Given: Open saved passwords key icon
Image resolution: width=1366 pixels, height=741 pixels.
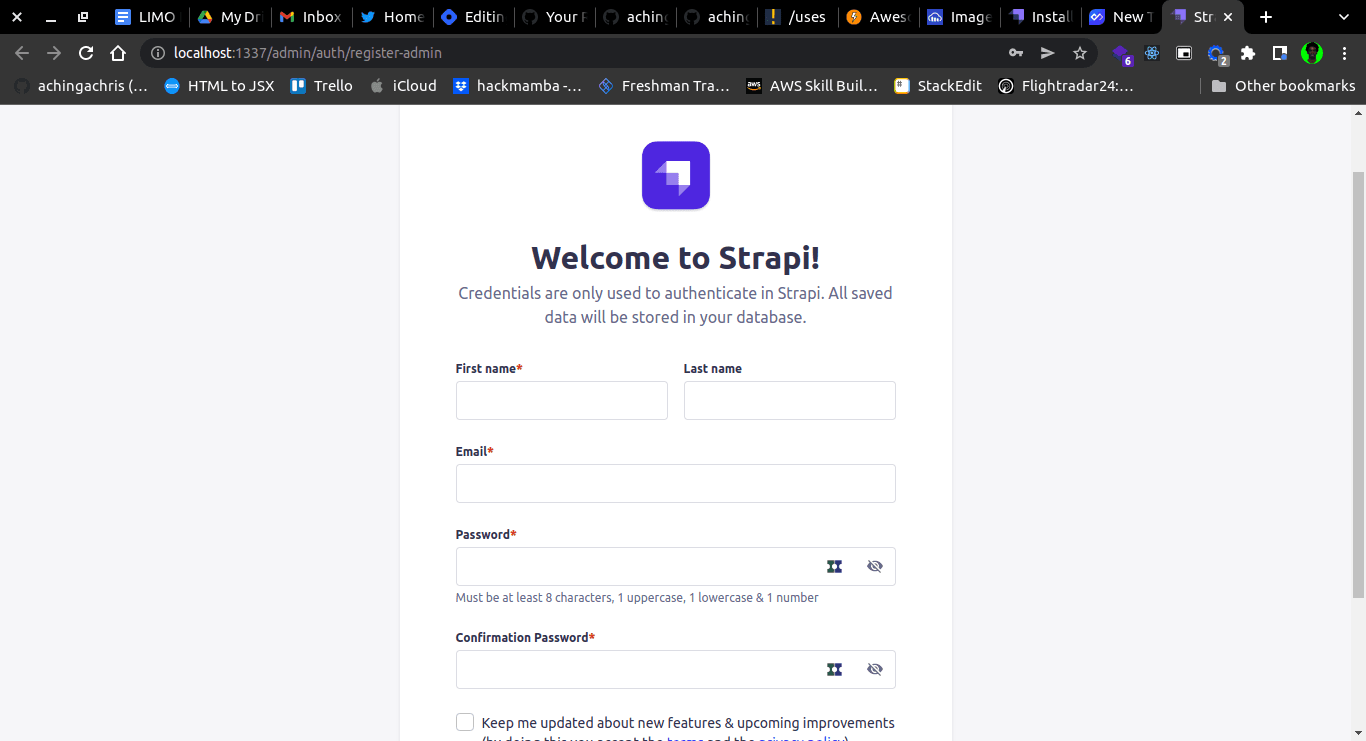Looking at the screenshot, I should (x=1015, y=53).
